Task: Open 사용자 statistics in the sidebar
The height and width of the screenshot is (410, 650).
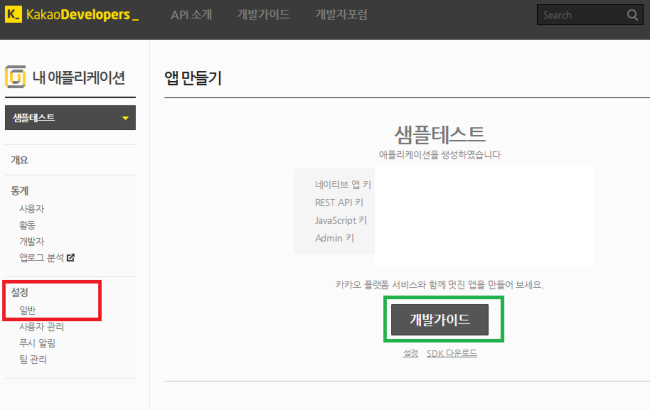Action: click(x=32, y=208)
